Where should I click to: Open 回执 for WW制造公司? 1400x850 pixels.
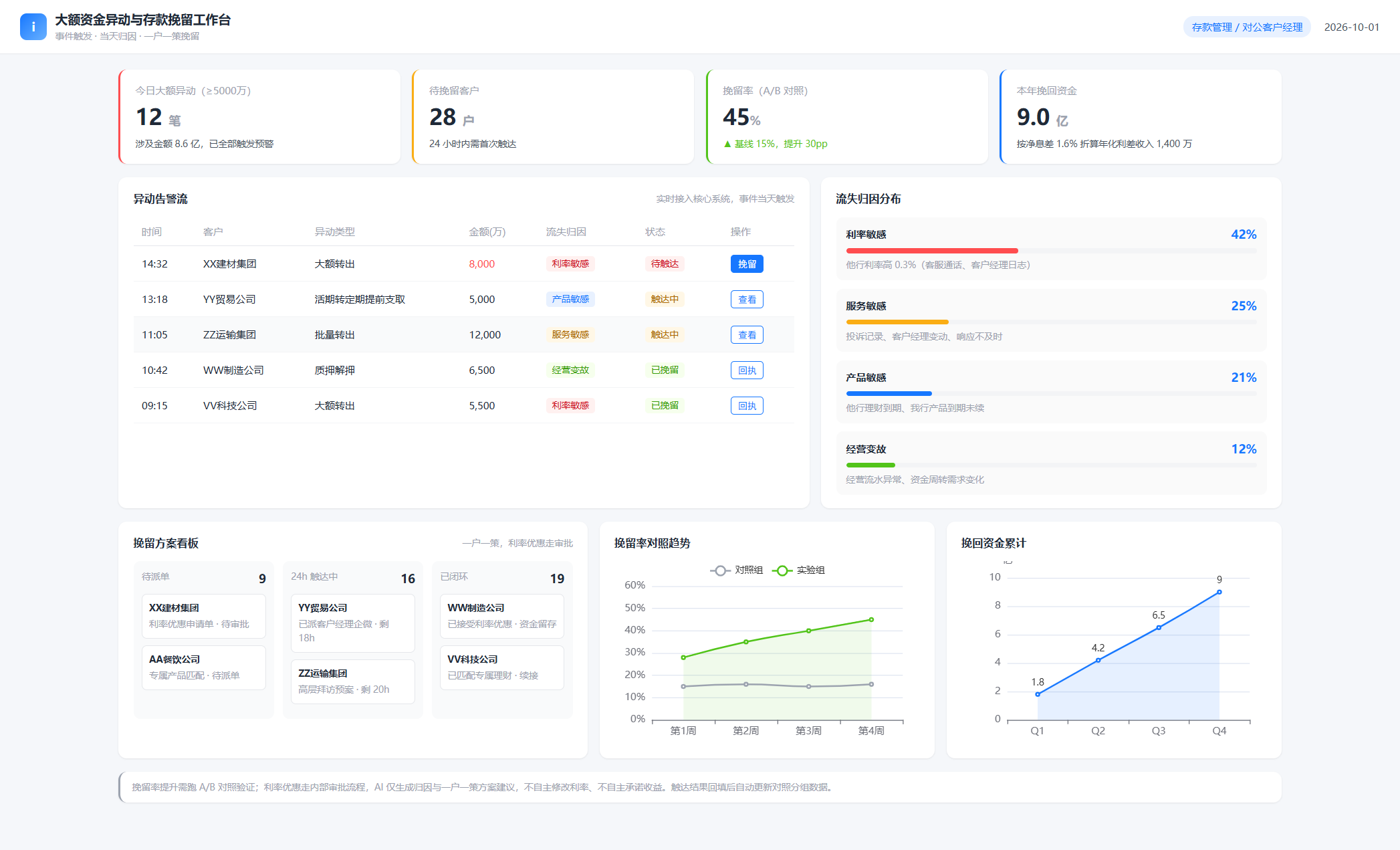(747, 370)
